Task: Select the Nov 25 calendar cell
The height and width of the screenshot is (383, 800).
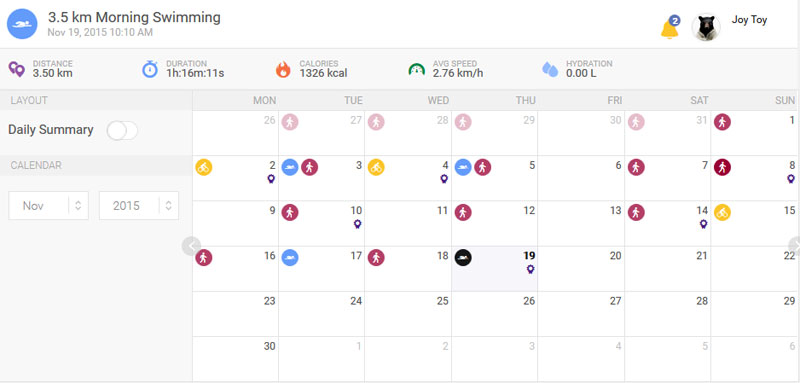Action: (x=408, y=314)
